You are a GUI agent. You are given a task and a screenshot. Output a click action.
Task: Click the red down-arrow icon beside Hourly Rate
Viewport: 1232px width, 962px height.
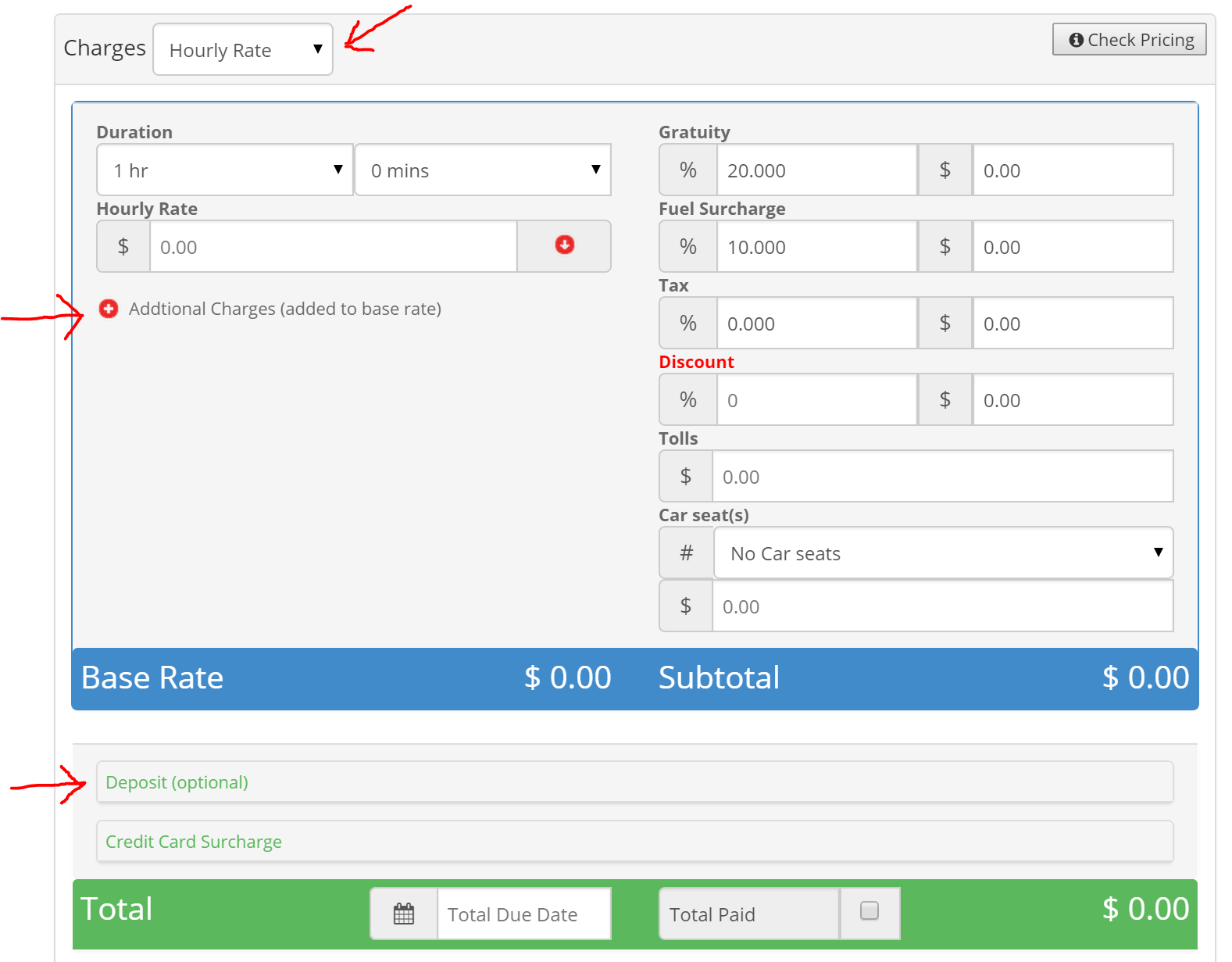[564, 245]
